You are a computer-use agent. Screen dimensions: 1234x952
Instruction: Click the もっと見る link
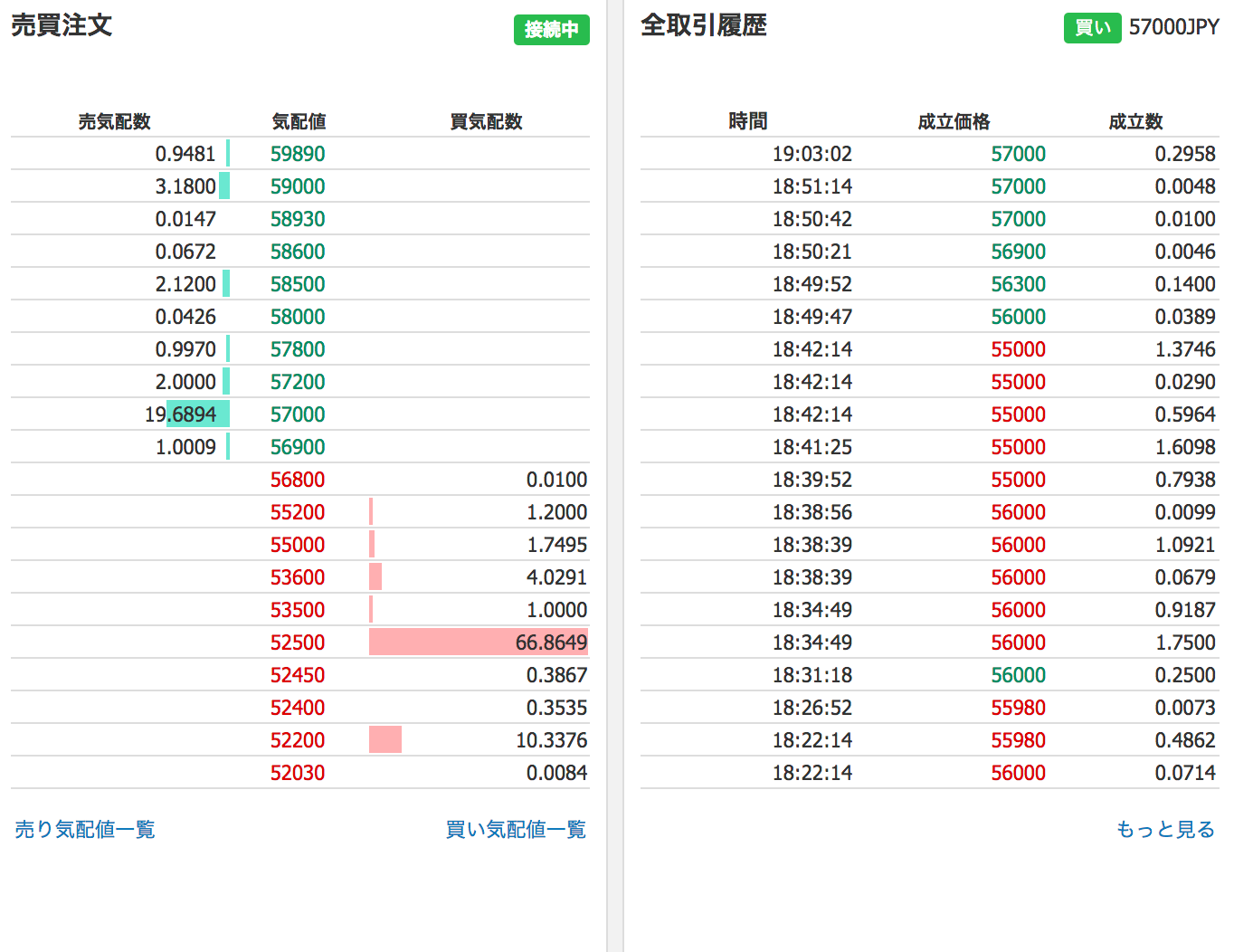[x=1165, y=829]
